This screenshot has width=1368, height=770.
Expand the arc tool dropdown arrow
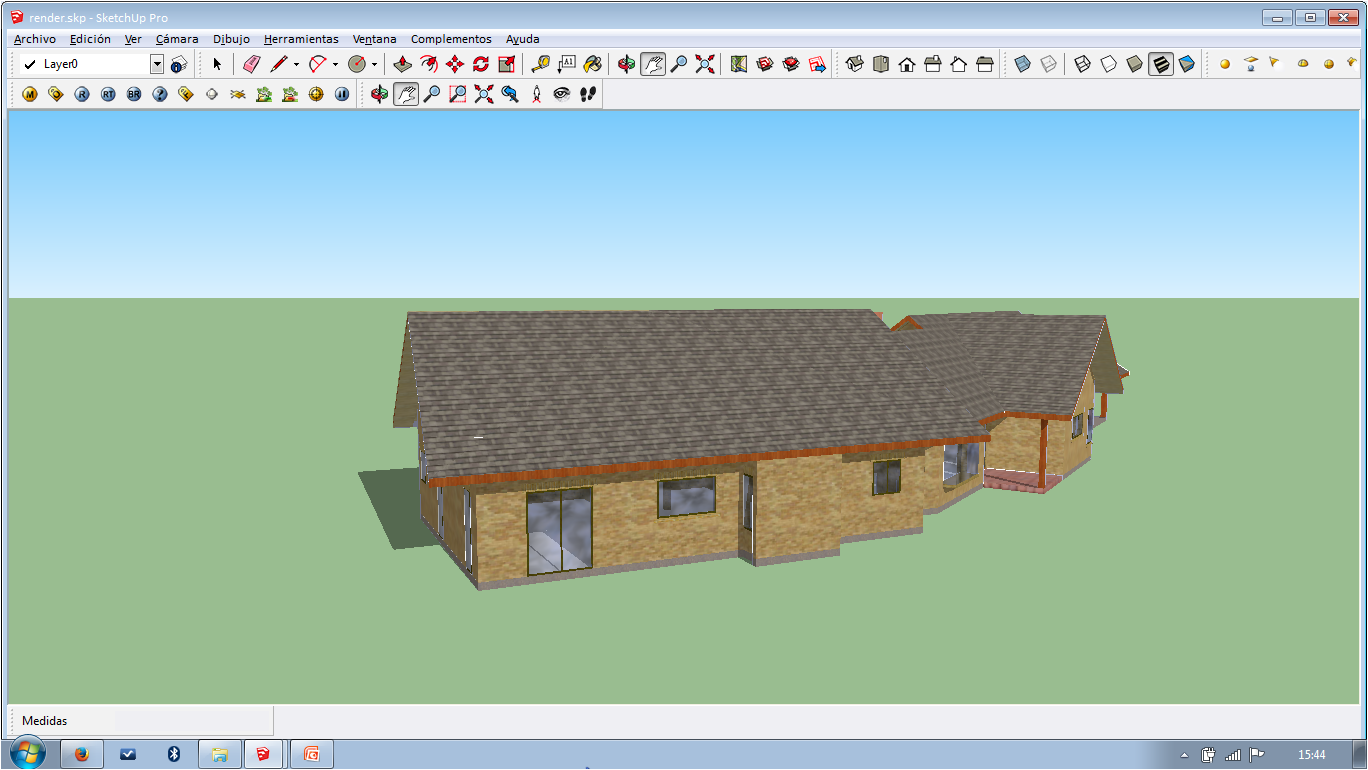pos(335,64)
